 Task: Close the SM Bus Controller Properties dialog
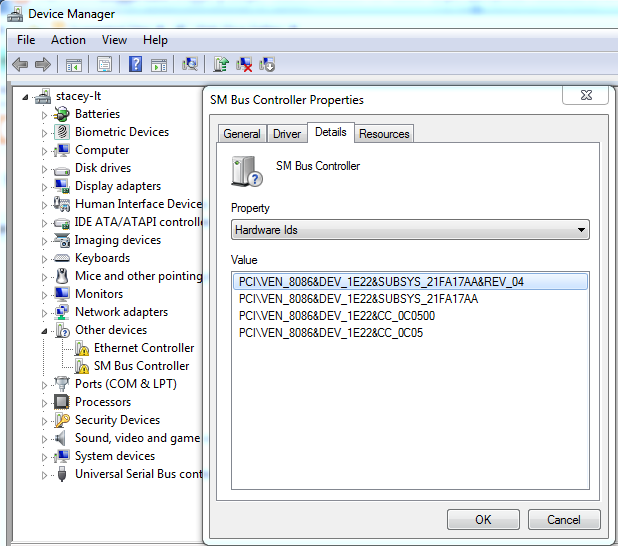click(x=586, y=95)
